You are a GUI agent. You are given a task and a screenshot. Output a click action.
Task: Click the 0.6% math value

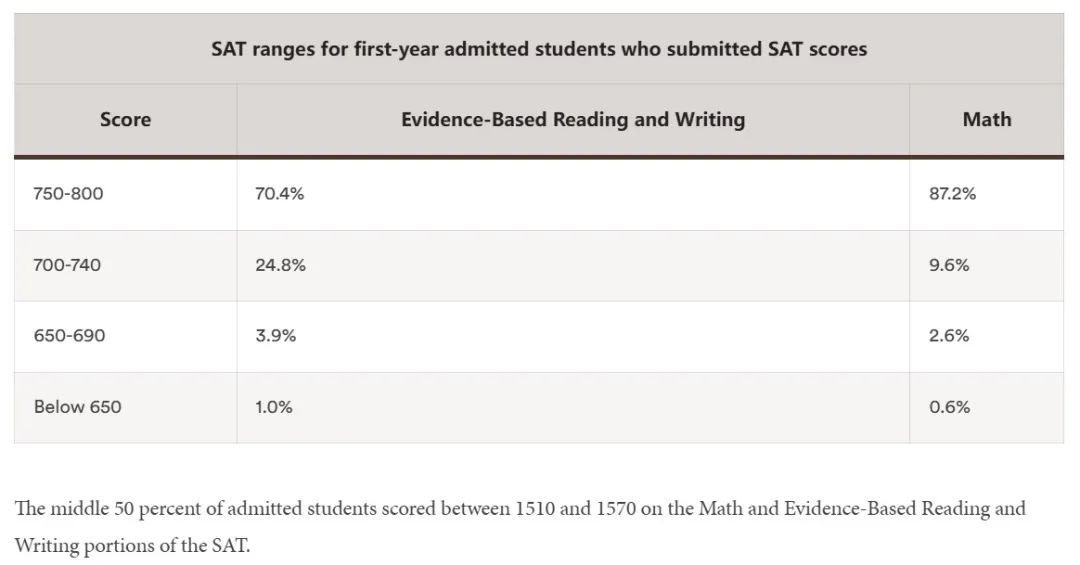(949, 407)
